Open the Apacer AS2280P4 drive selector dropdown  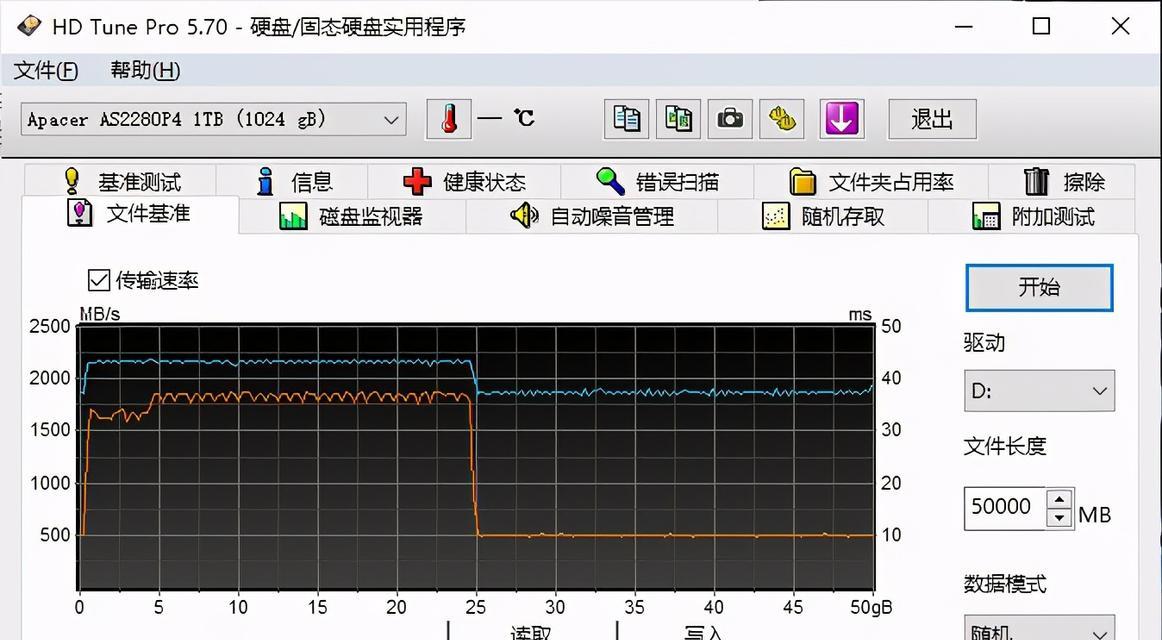pyautogui.click(x=213, y=119)
